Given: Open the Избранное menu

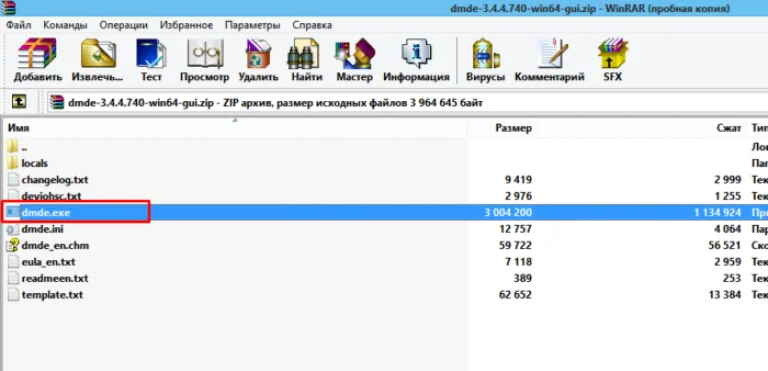Looking at the screenshot, I should 186,25.
